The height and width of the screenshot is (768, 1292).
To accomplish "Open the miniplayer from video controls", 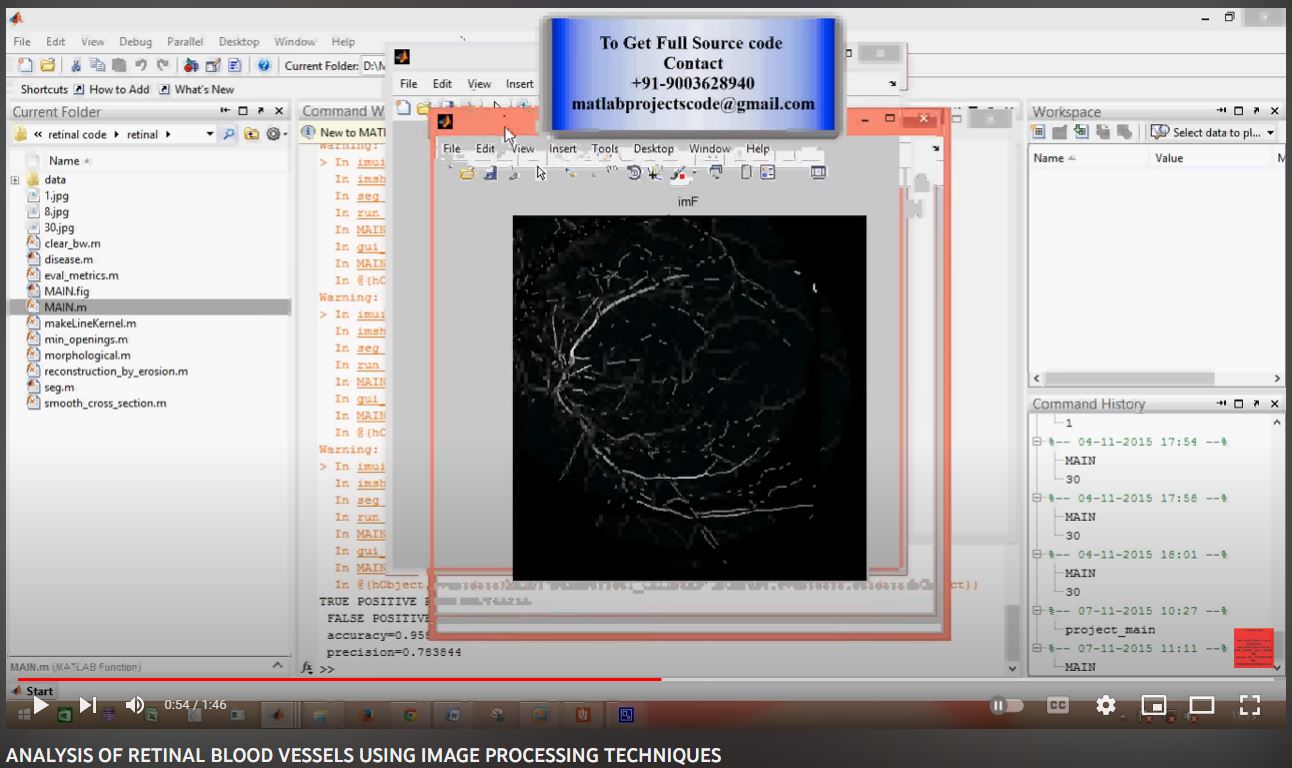I will [x=1153, y=705].
